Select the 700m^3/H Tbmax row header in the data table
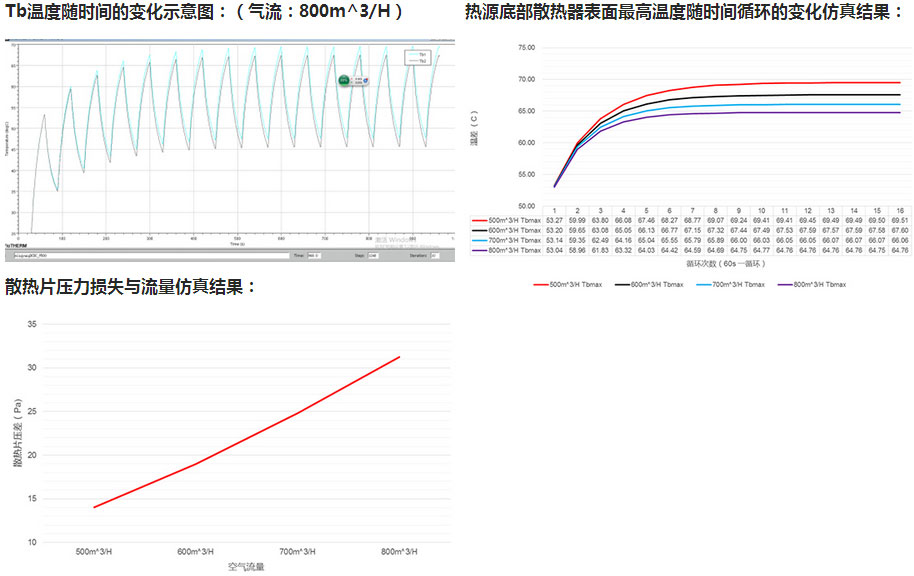The width and height of the screenshot is (914, 576). point(507,240)
